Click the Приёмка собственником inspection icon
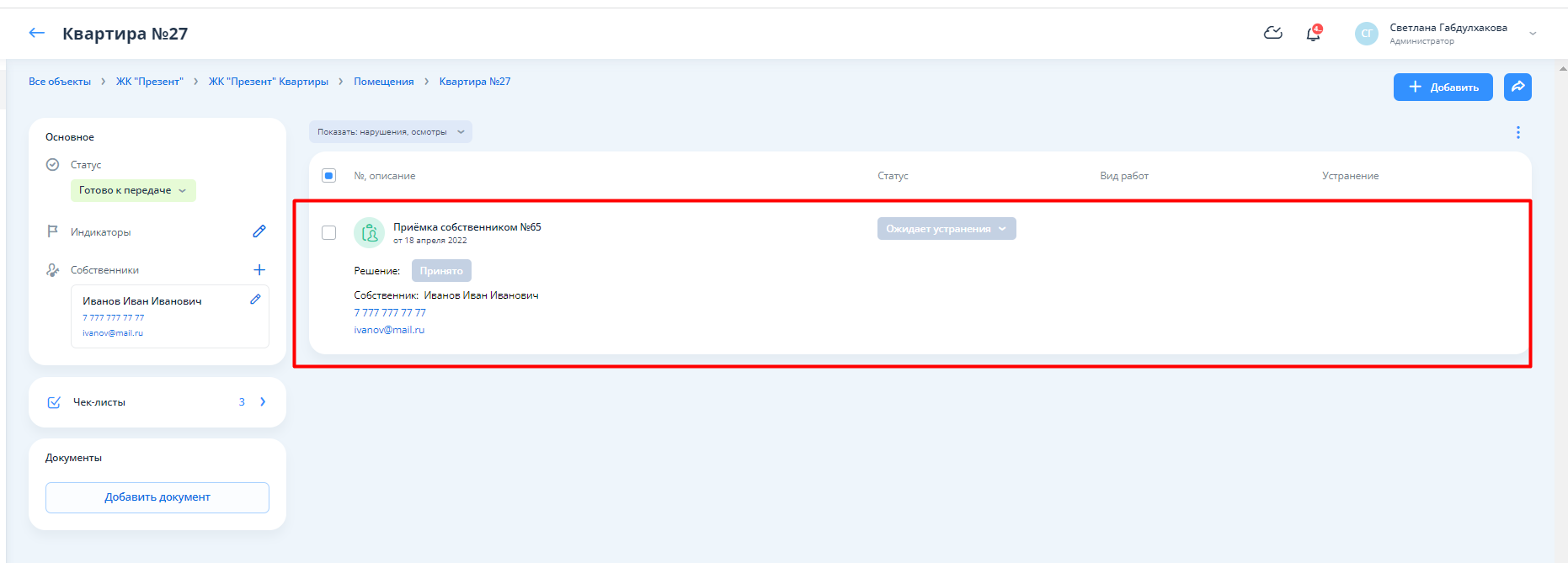This screenshot has height=563, width=1568. click(369, 233)
